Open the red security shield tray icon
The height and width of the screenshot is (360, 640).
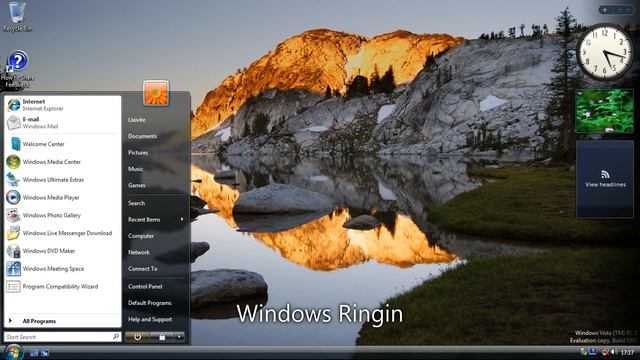tap(605, 352)
